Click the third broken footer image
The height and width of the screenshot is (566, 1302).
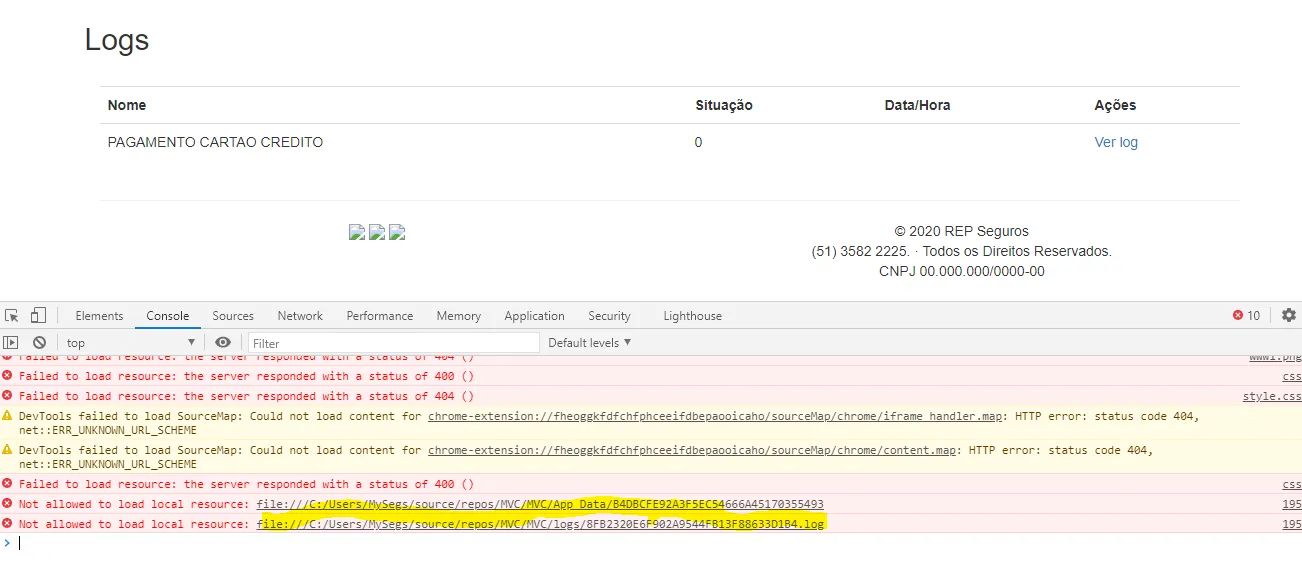coord(397,232)
